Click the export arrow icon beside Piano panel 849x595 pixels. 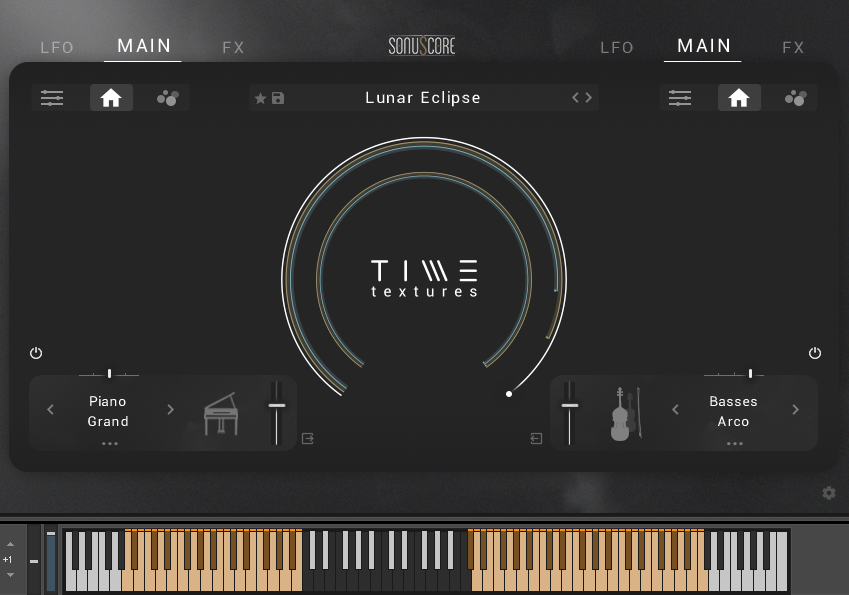[x=308, y=439]
